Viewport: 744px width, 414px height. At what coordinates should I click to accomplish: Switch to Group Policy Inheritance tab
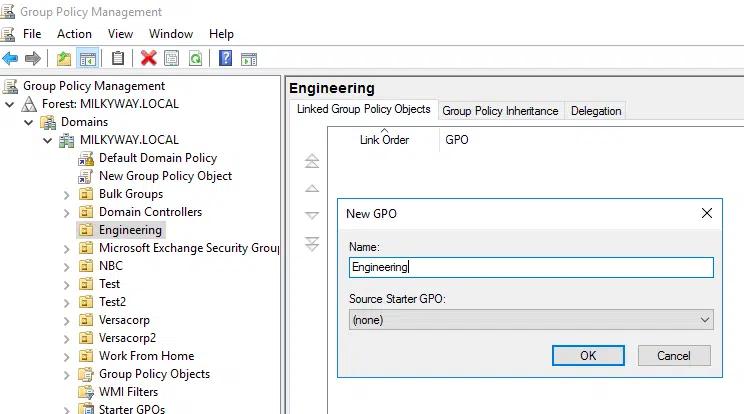pyautogui.click(x=500, y=111)
